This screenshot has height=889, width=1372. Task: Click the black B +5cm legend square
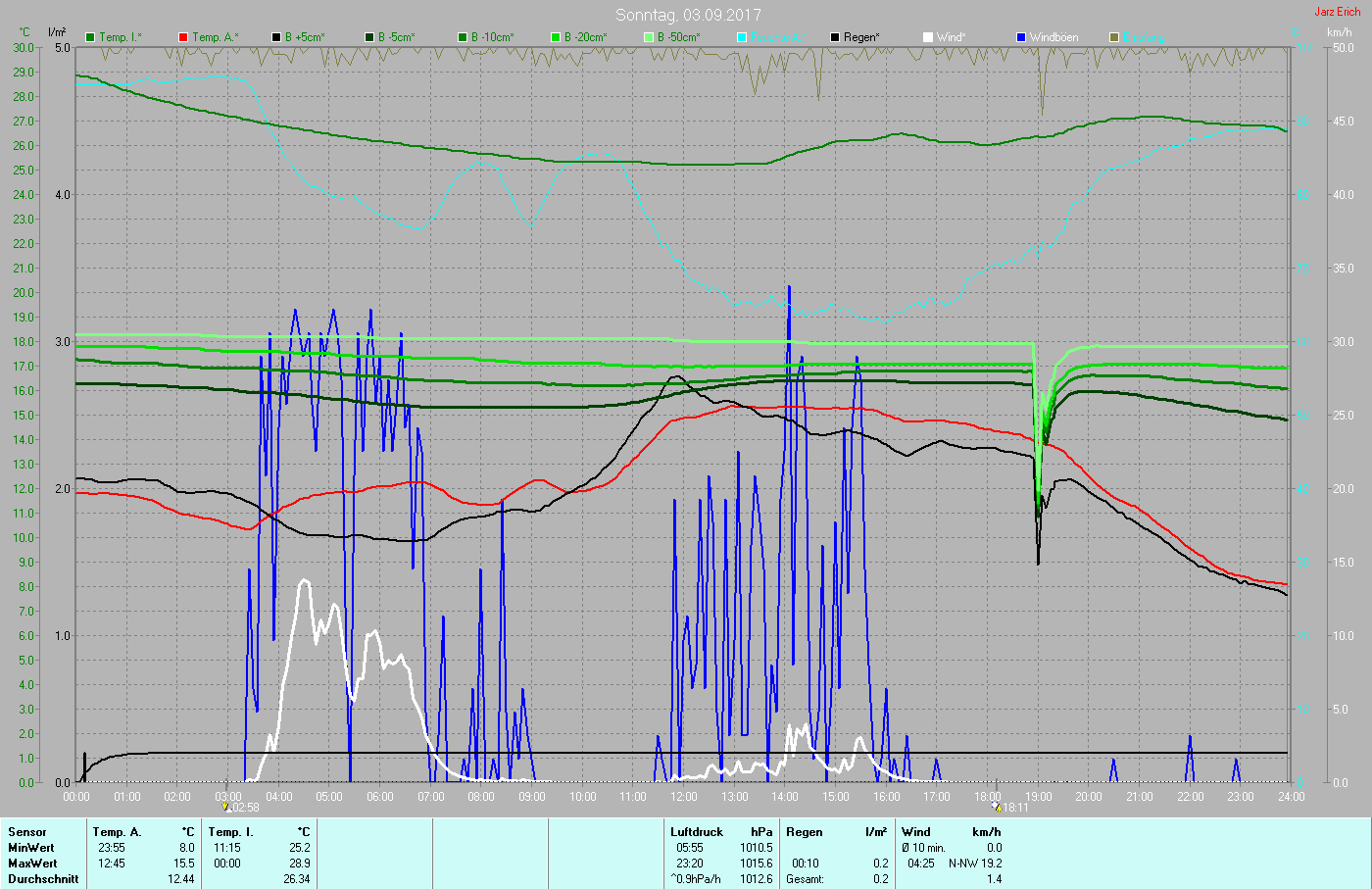coord(276,37)
